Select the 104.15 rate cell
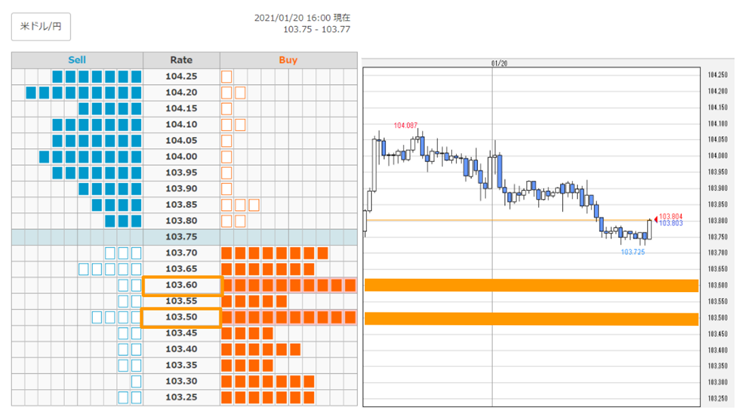This screenshot has height=416, width=740. 181,109
